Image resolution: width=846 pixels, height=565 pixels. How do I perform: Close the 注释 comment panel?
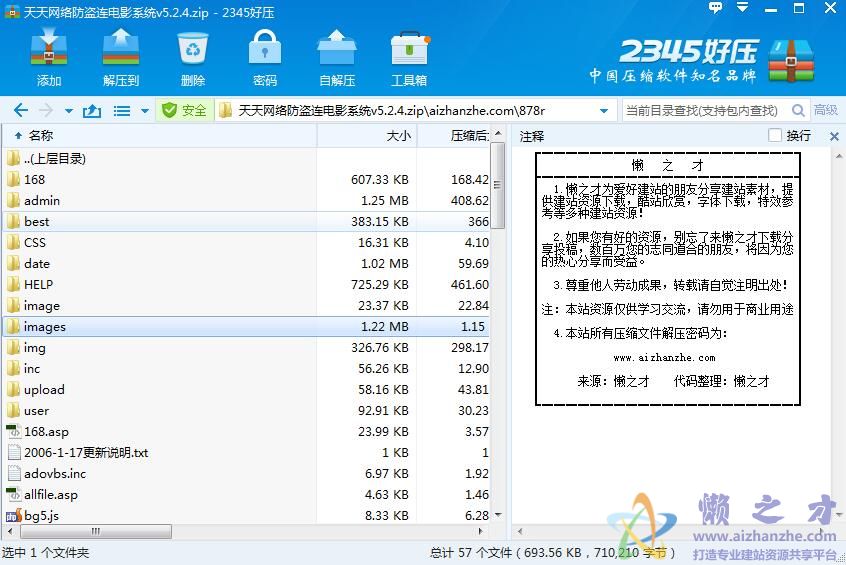(834, 137)
